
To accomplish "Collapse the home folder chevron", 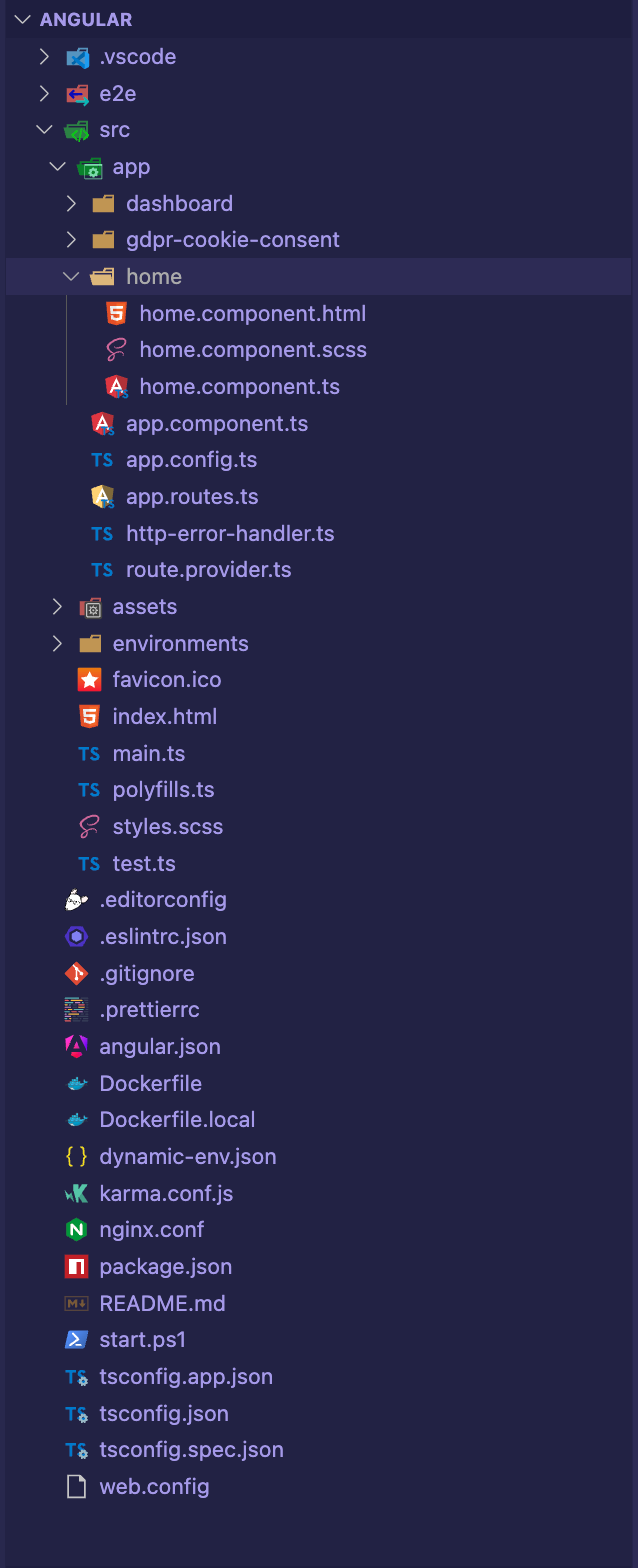I will click(69, 276).
